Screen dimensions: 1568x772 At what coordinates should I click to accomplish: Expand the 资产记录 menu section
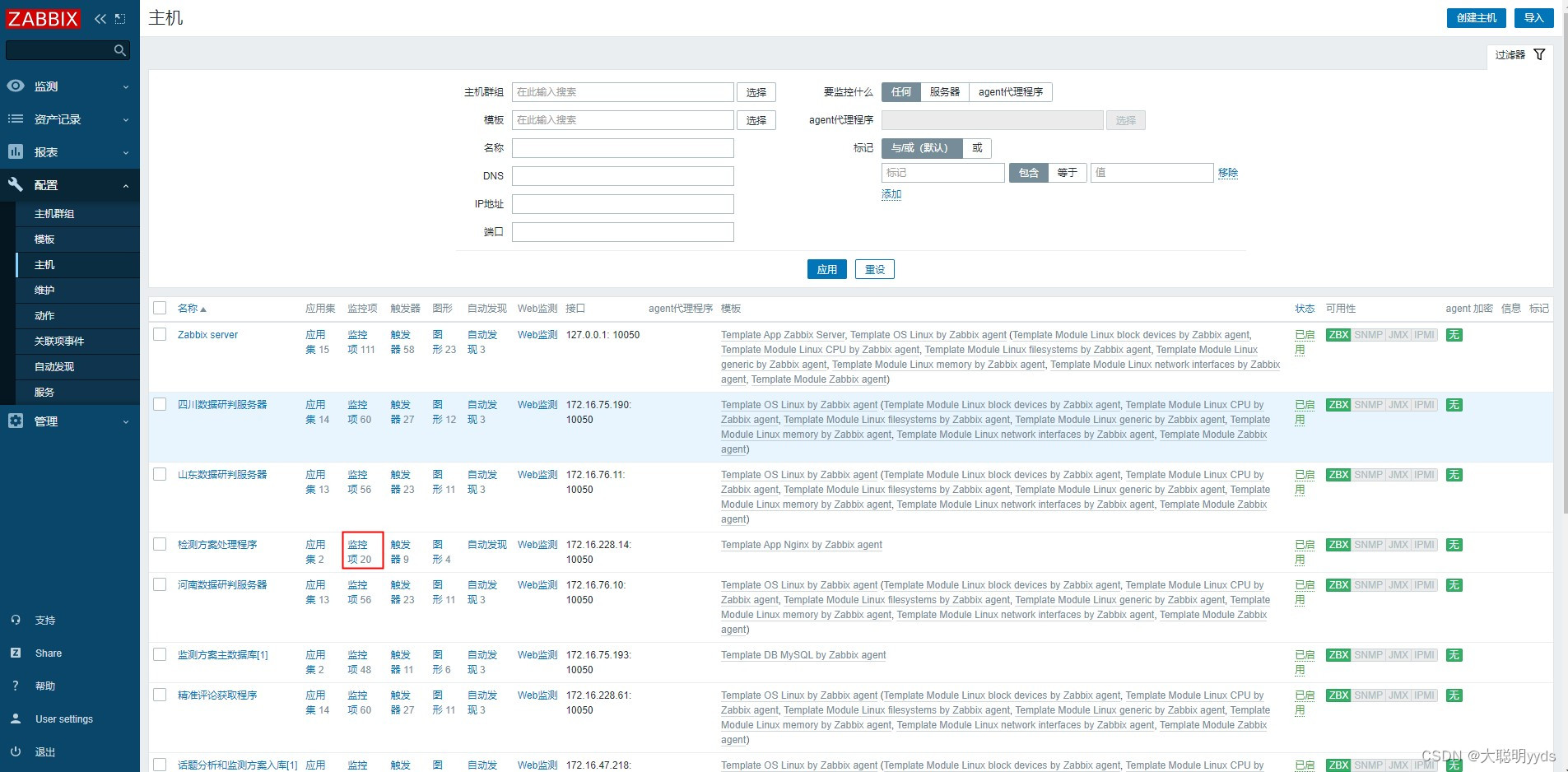pyautogui.click(x=69, y=119)
